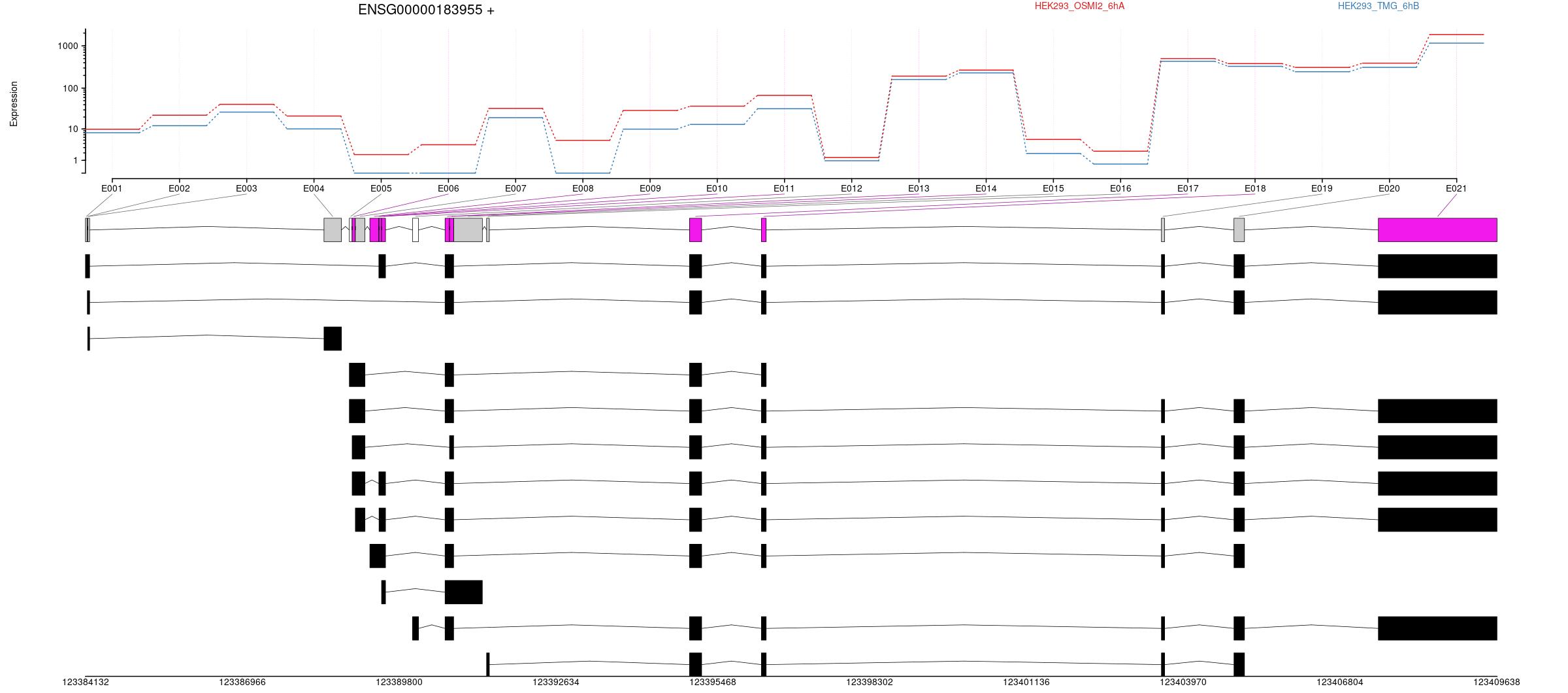1568x693 pixels.
Task: Click the E007 exon label
Action: [515, 188]
